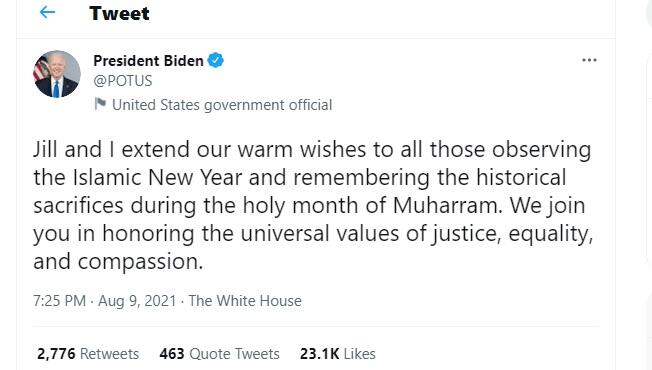Click the United States government official label
The height and width of the screenshot is (370, 652).
[222, 105]
